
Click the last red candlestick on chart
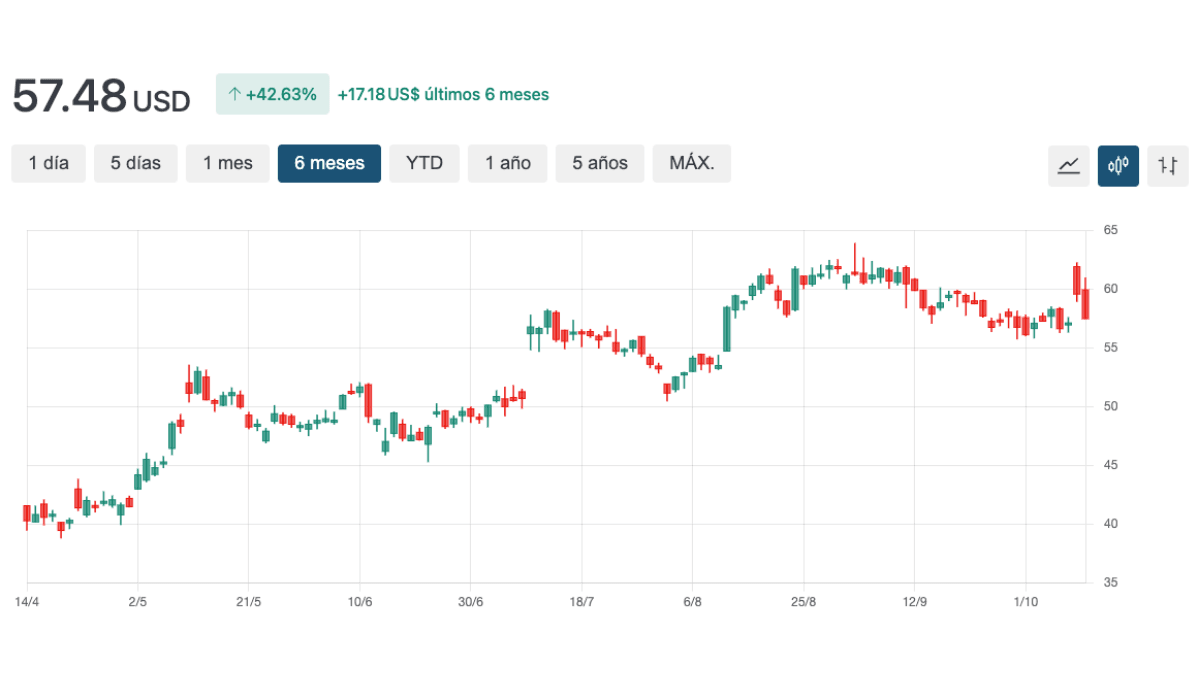tap(1085, 304)
